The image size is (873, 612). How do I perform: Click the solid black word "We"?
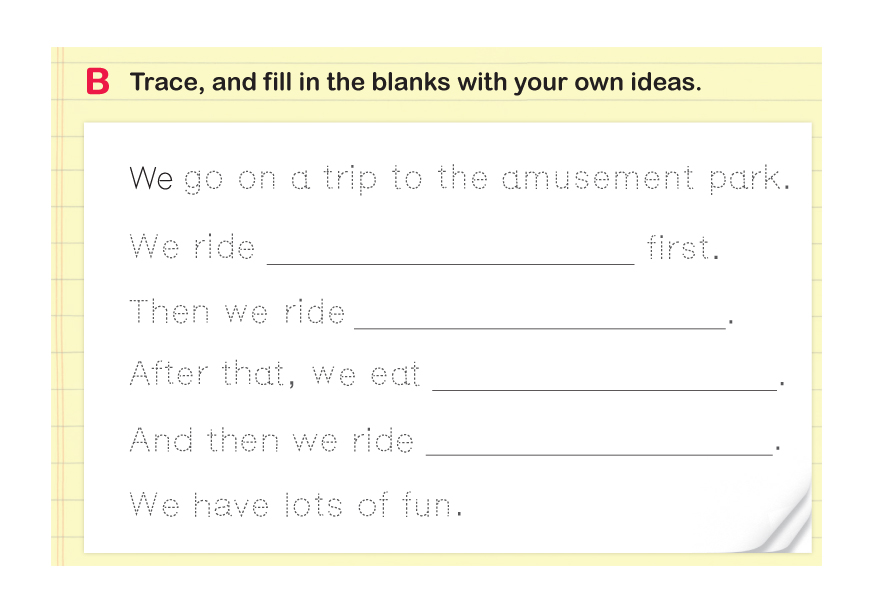tap(152, 180)
